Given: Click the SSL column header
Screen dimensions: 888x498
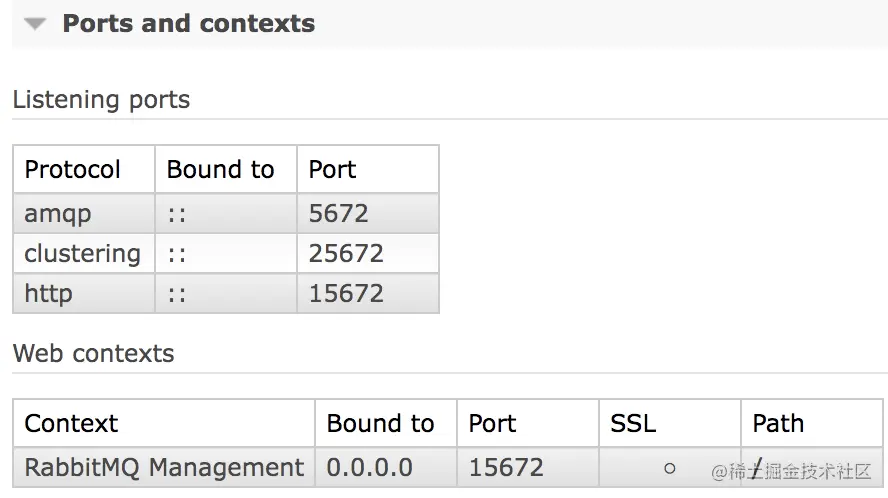Looking at the screenshot, I should (x=633, y=423).
